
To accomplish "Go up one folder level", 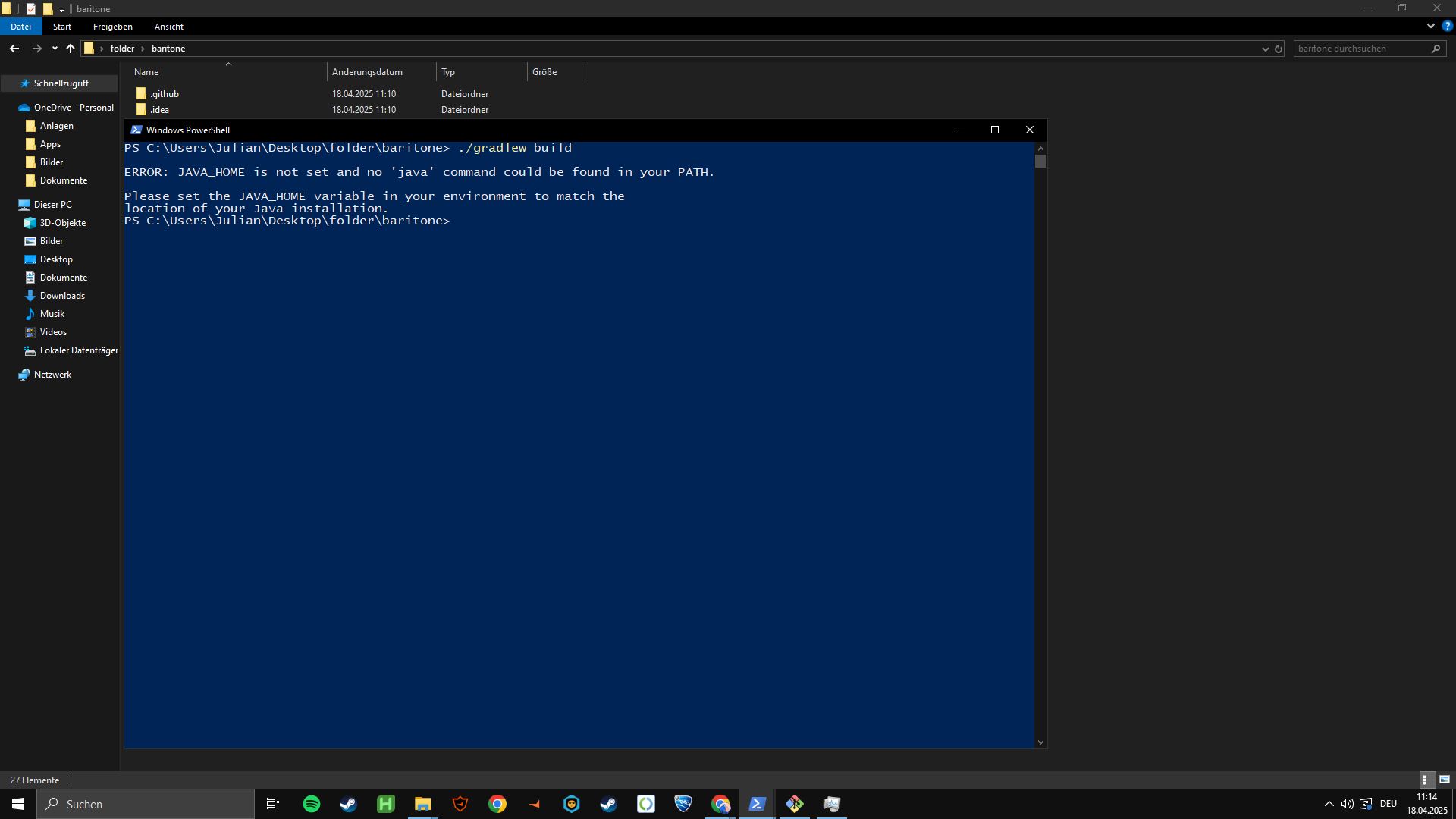I will click(71, 49).
